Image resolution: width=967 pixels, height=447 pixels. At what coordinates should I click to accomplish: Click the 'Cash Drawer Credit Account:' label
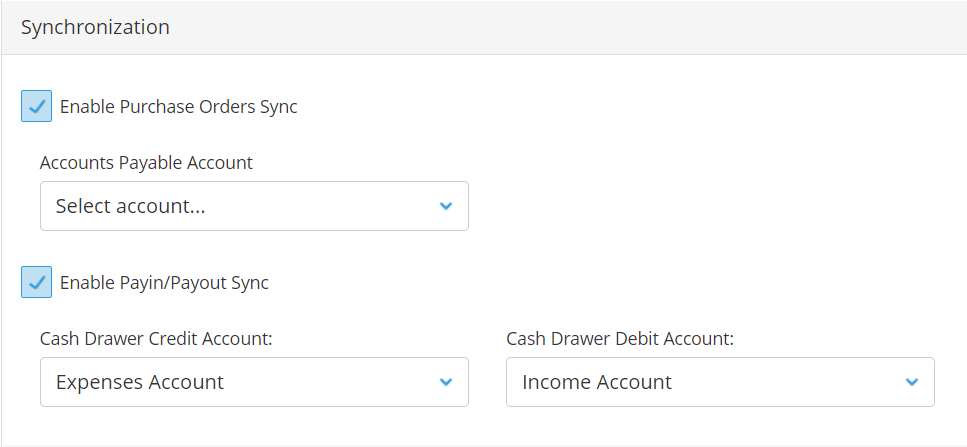click(x=156, y=338)
